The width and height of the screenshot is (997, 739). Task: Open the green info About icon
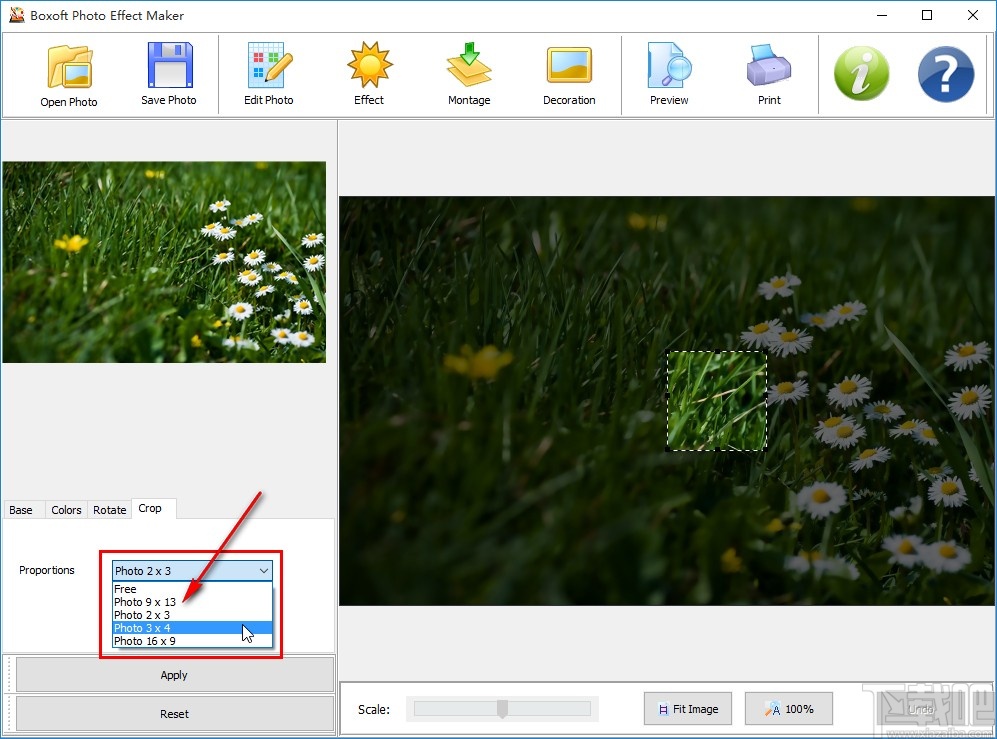tap(861, 73)
